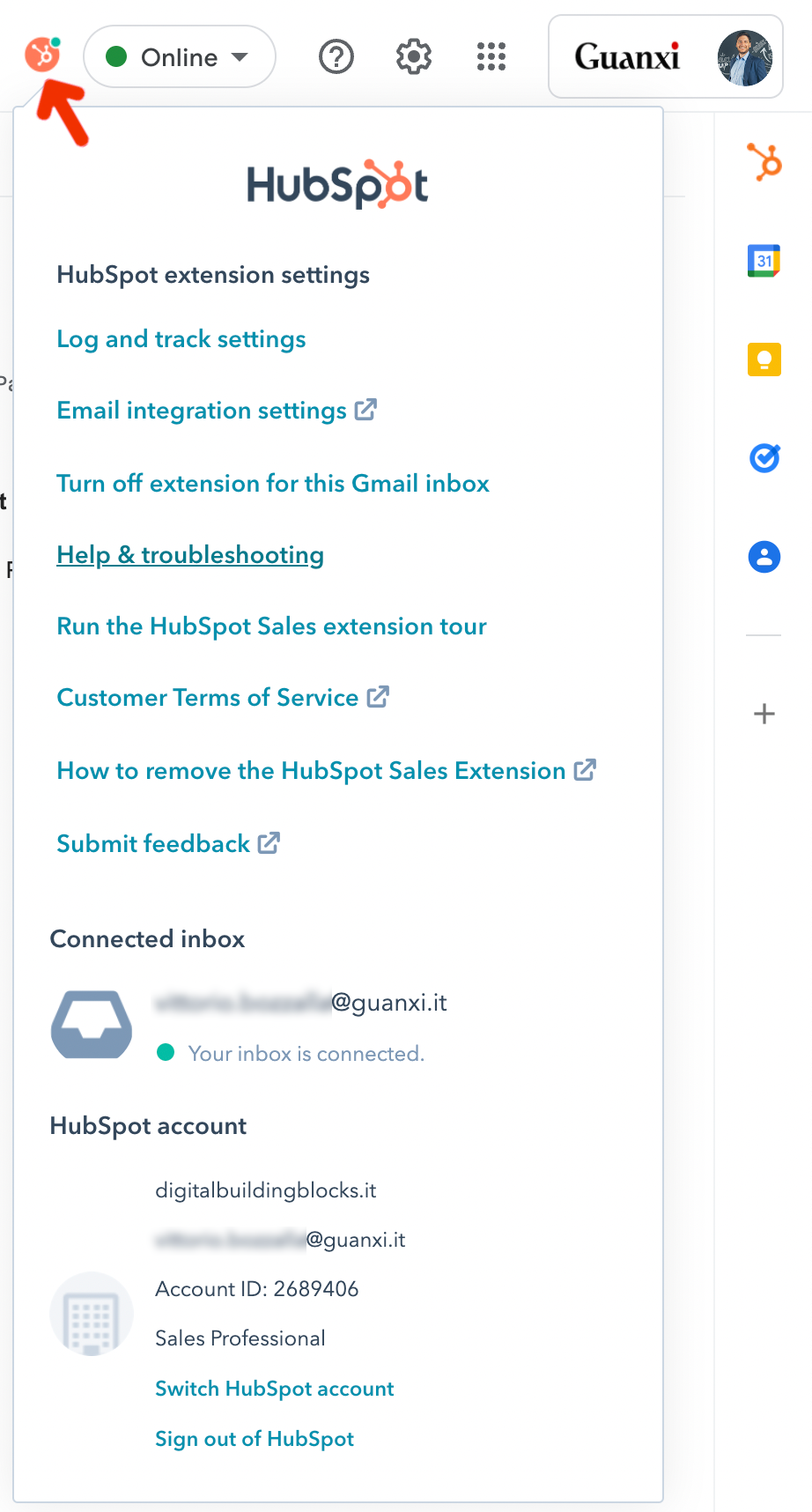This screenshot has height=1512, width=812.
Task: Open the Google apps grid icon
Action: [491, 56]
